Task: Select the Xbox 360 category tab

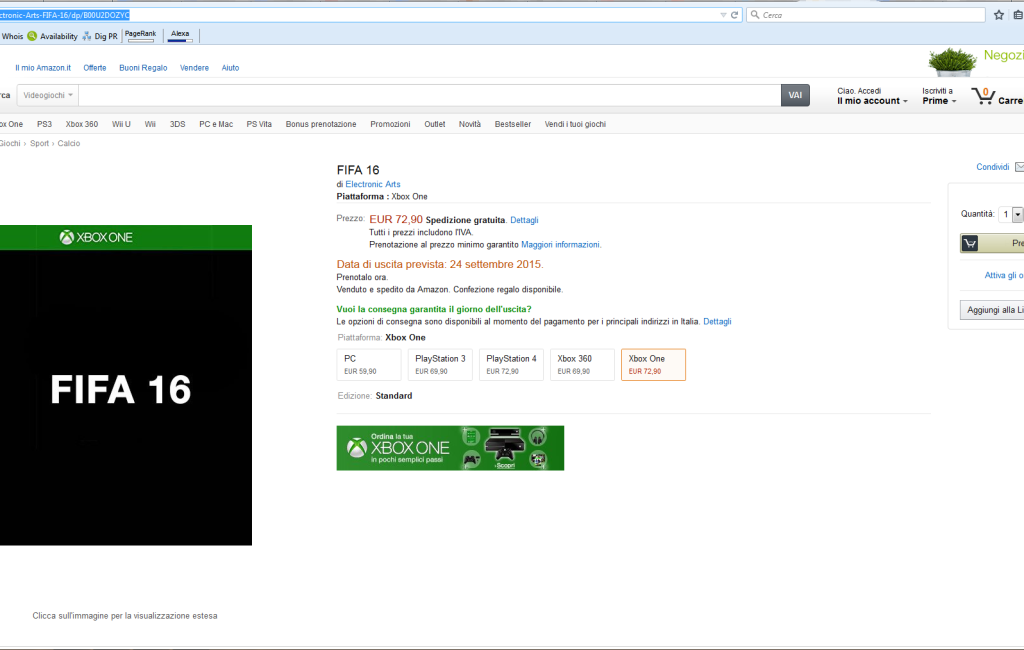Action: click(82, 124)
